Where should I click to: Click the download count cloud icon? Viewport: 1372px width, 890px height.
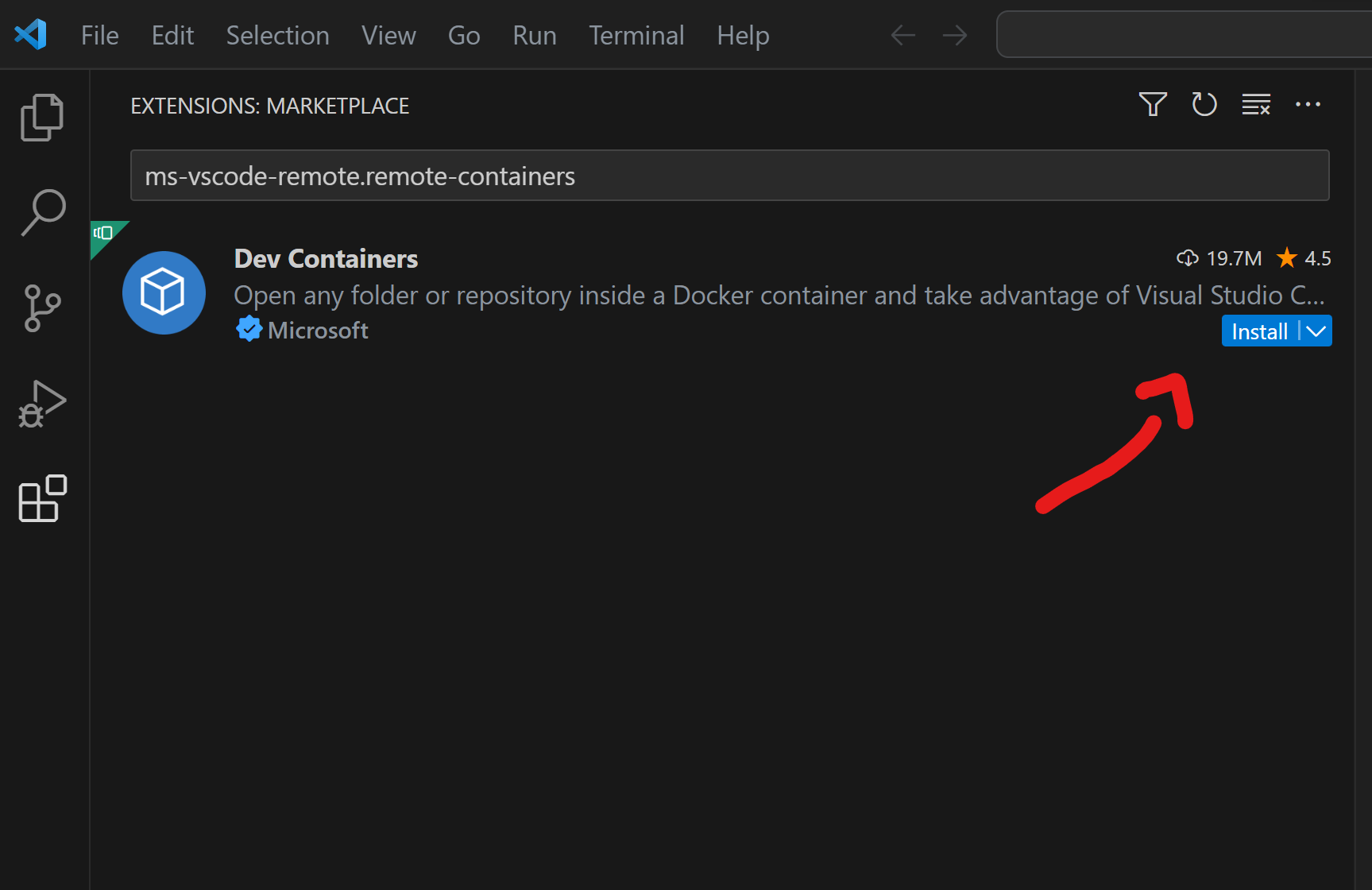click(x=1187, y=258)
